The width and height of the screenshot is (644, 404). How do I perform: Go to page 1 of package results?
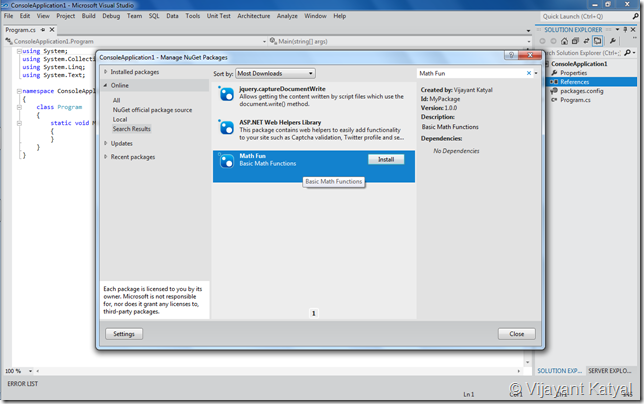click(x=314, y=313)
